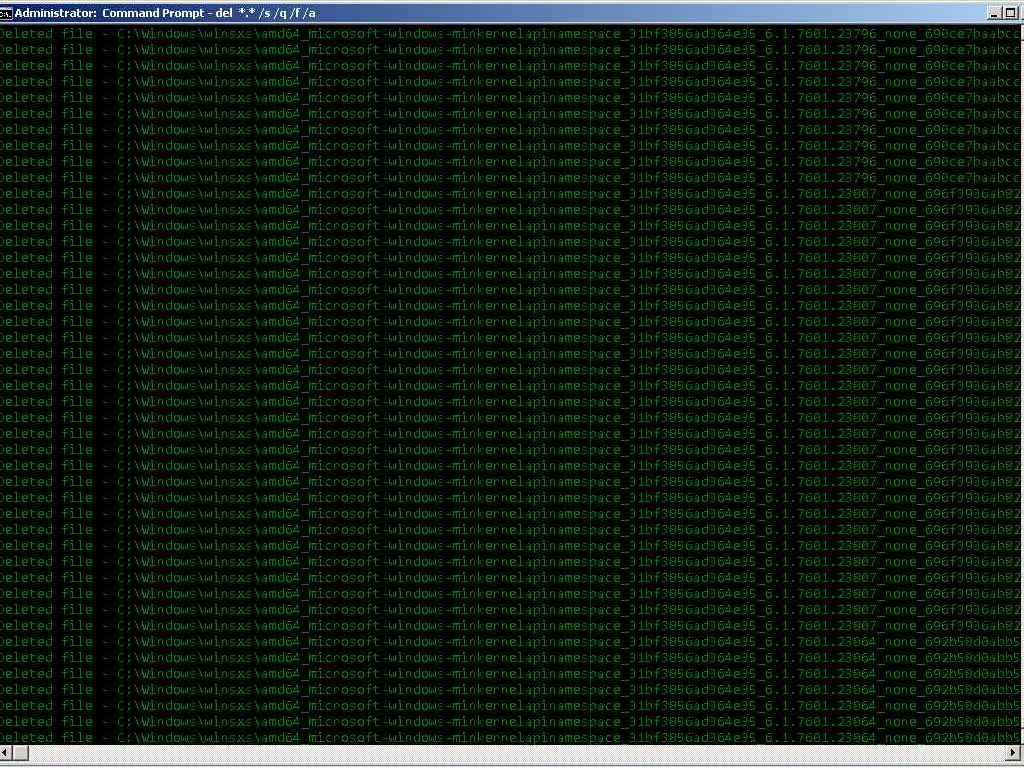Click the horizontal scrollbar right arrow
Screen dimensions: 1024x768
(1014, 753)
